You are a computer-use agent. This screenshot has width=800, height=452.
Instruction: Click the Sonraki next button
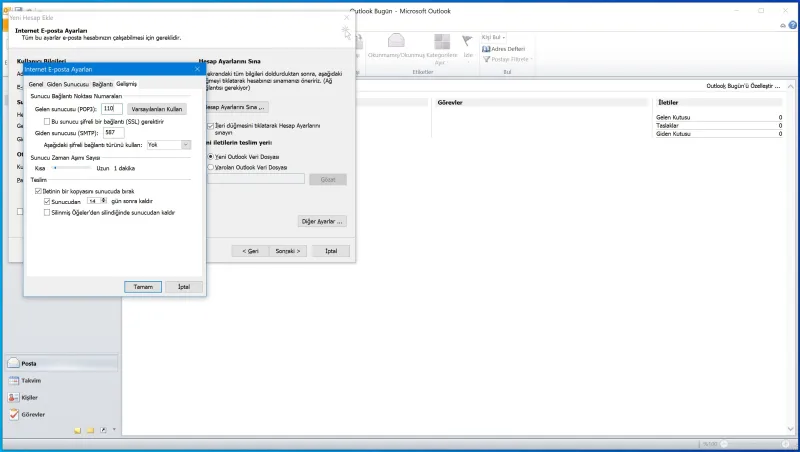tap(288, 251)
